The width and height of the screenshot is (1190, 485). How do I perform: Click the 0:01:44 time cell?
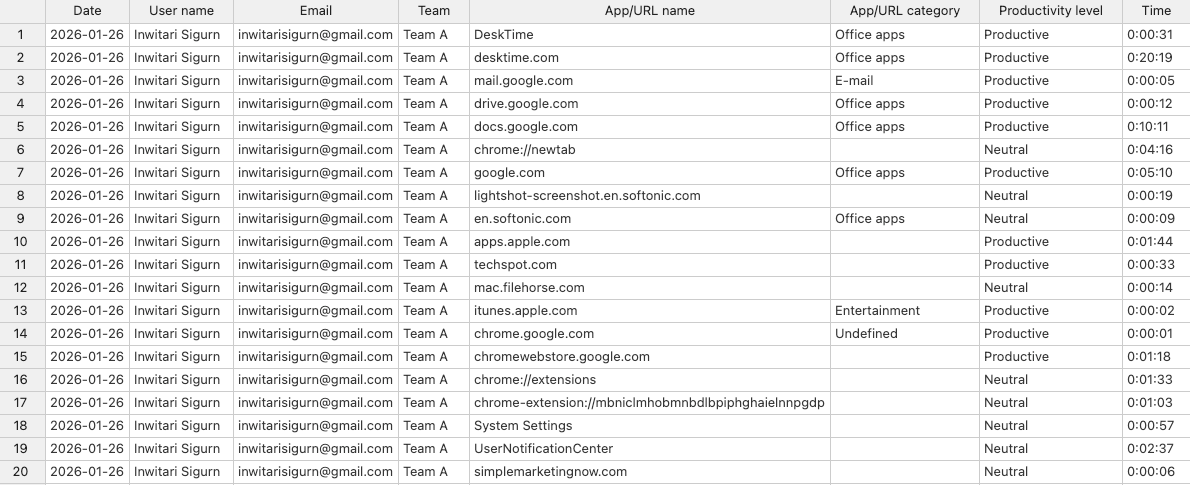1156,242
